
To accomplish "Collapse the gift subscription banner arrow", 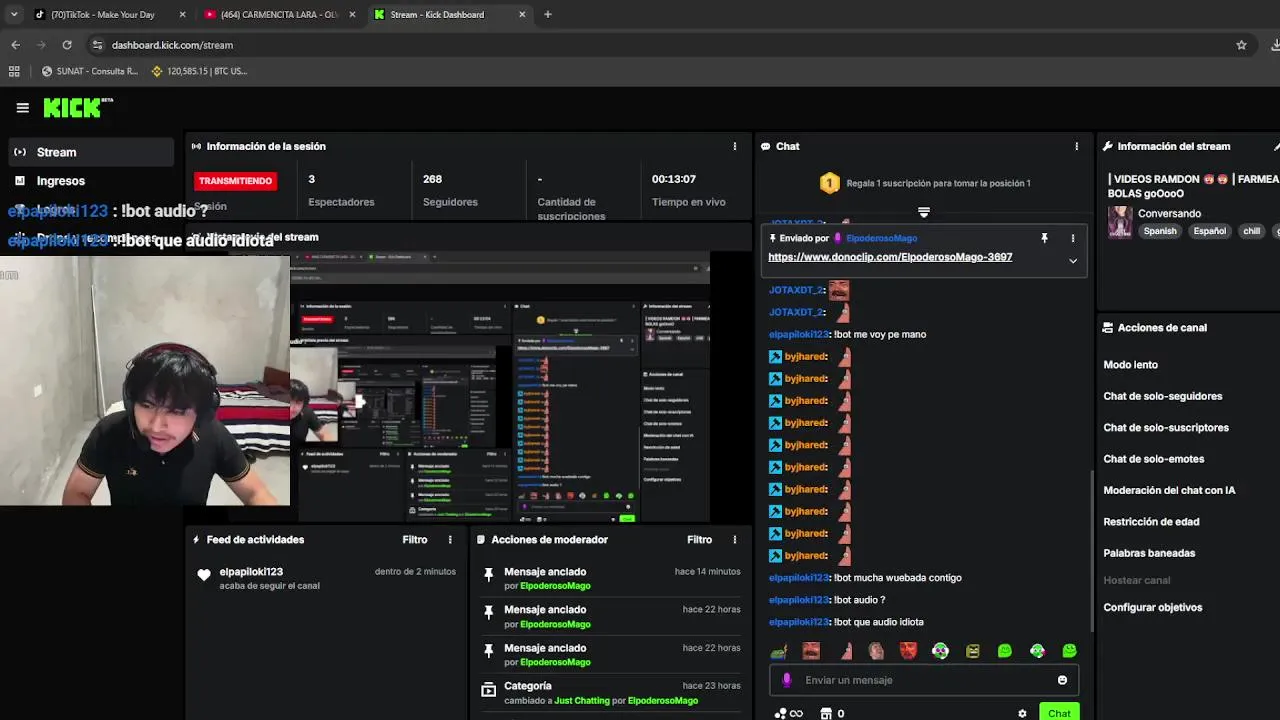I will click(x=924, y=212).
